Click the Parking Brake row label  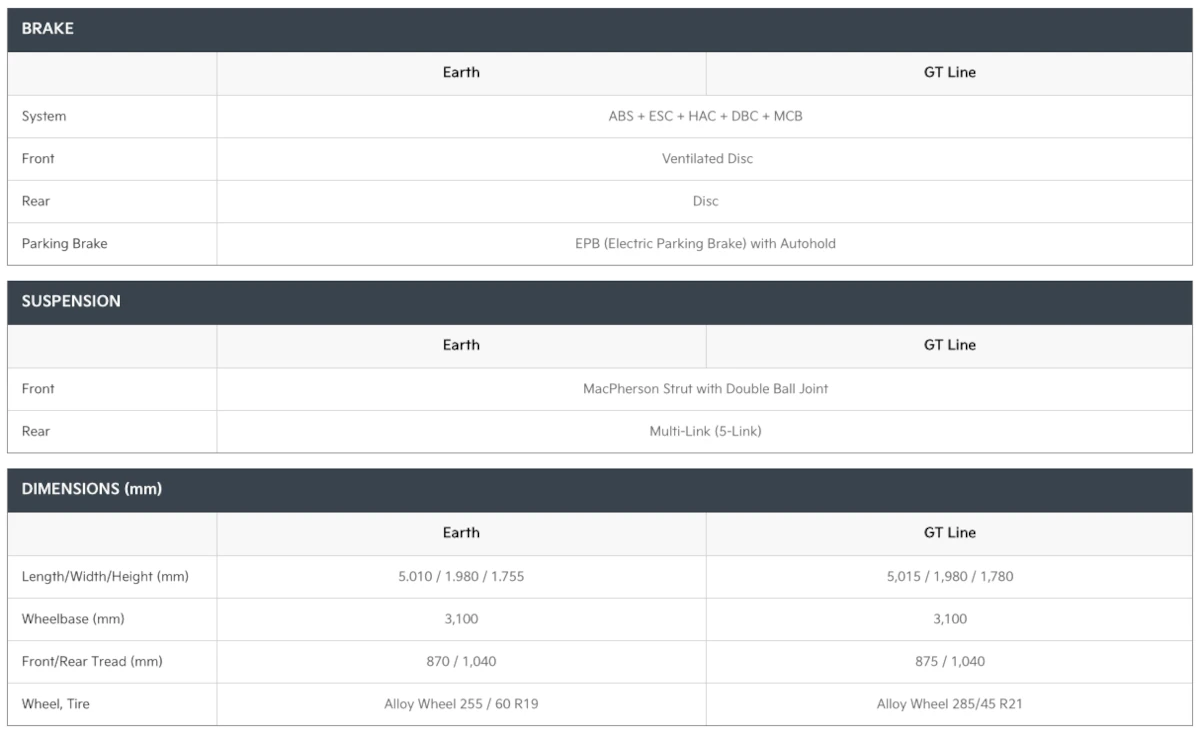64,243
